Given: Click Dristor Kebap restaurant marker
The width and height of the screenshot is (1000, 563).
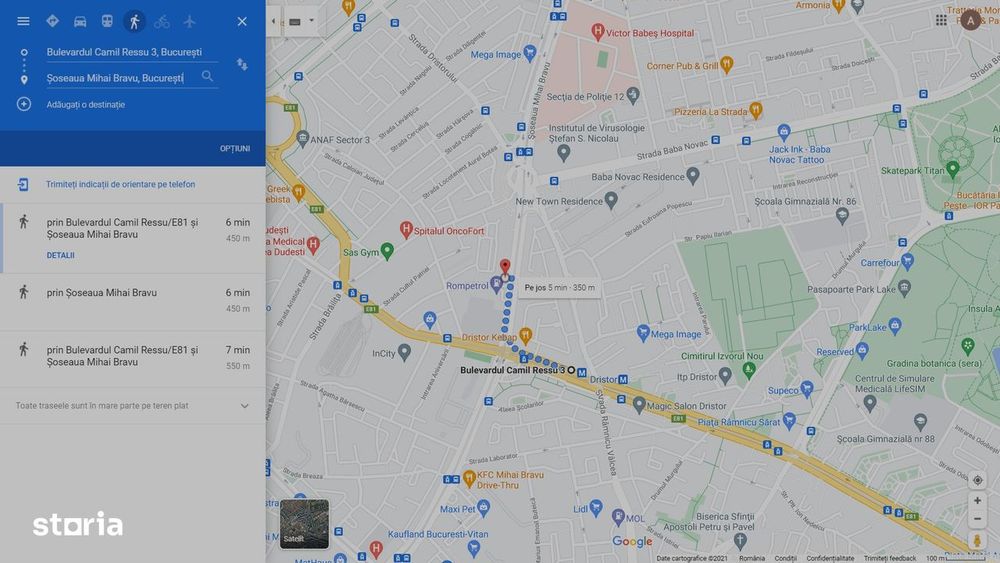Looking at the screenshot, I should point(526,335).
